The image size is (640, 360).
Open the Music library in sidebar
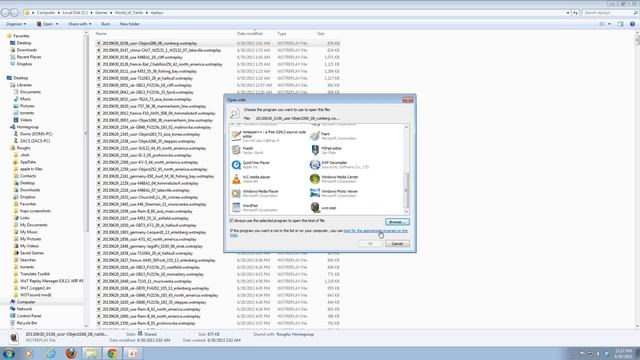tap(25, 99)
